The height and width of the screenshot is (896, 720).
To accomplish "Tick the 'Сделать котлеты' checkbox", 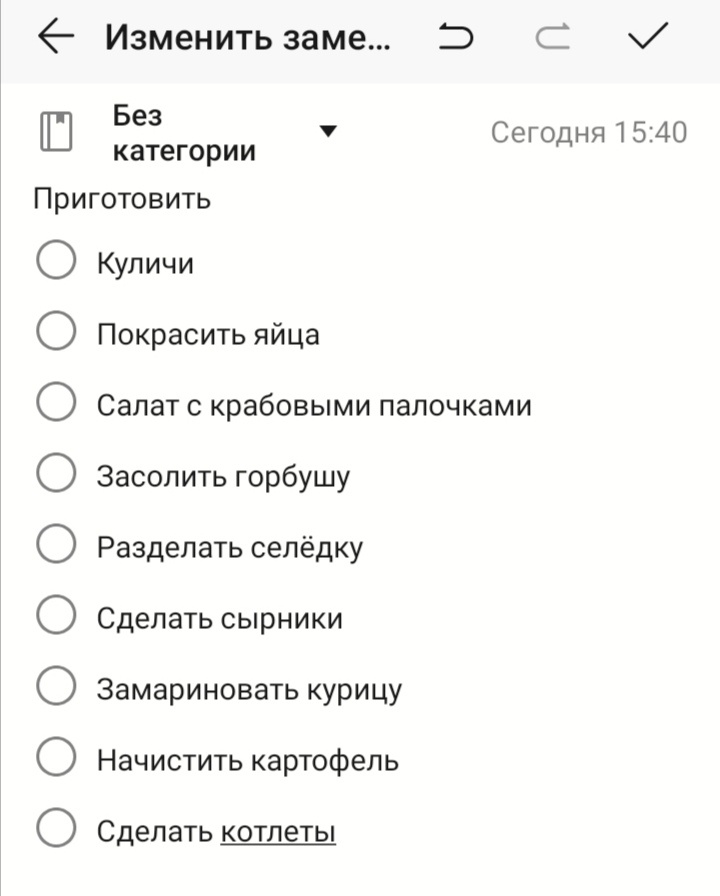I will click(x=56, y=830).
